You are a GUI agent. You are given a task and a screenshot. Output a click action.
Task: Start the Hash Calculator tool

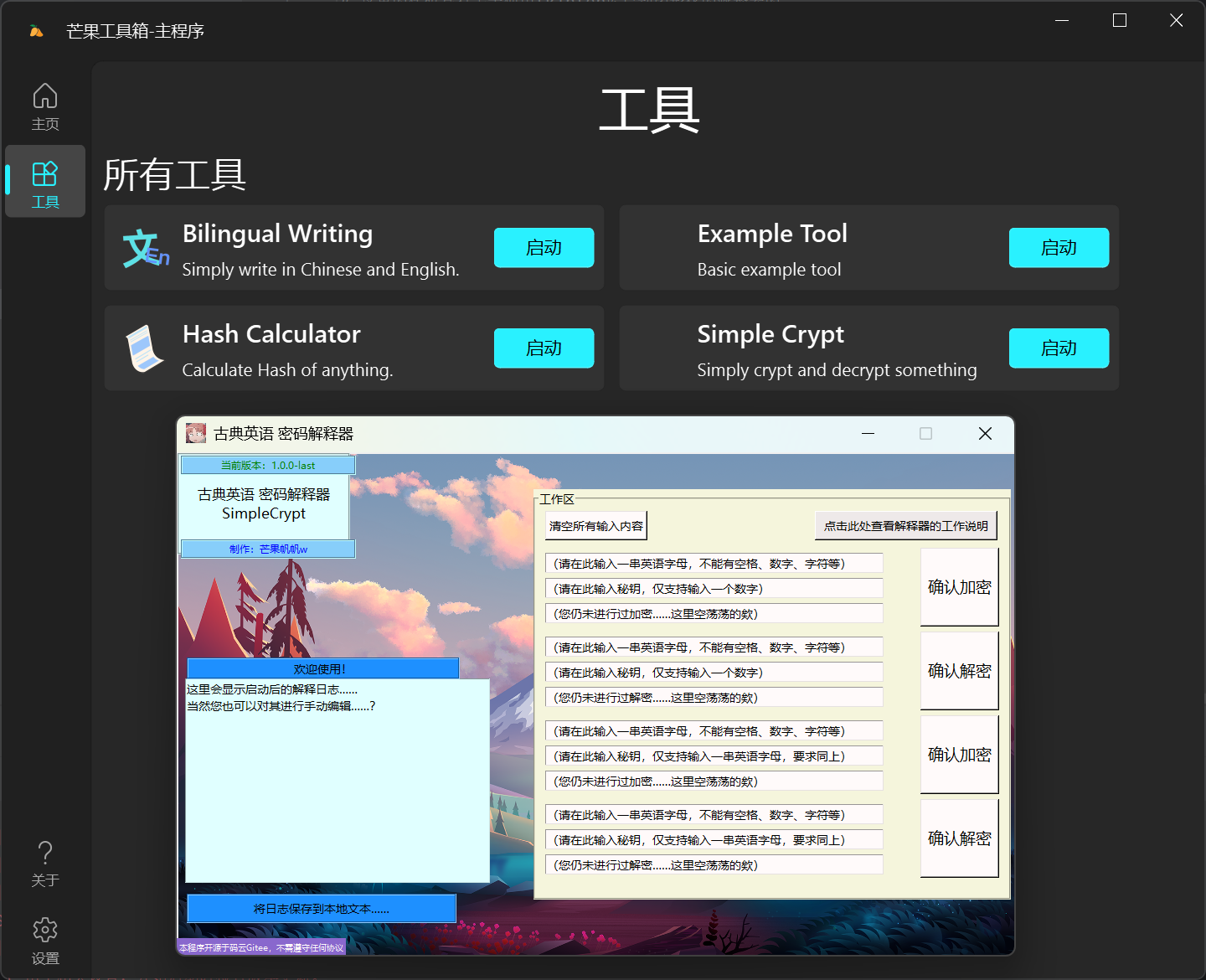click(544, 348)
